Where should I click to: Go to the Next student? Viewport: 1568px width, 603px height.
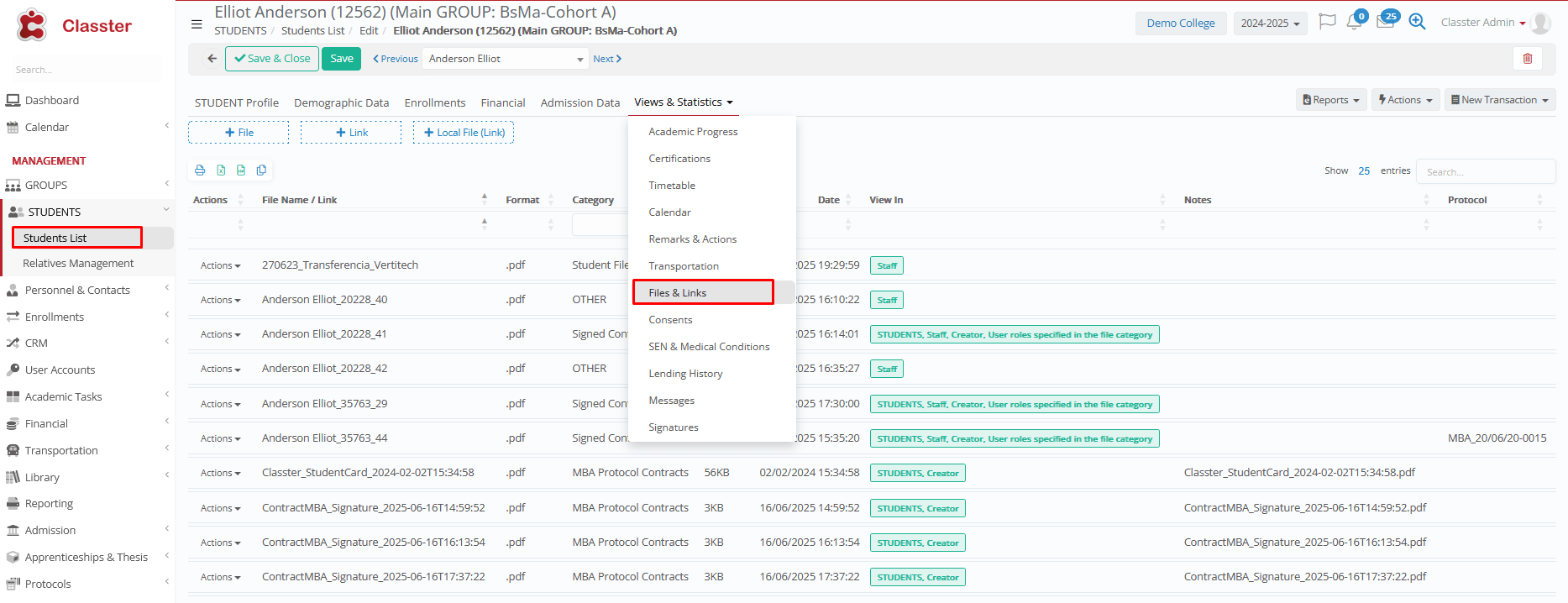pos(606,59)
